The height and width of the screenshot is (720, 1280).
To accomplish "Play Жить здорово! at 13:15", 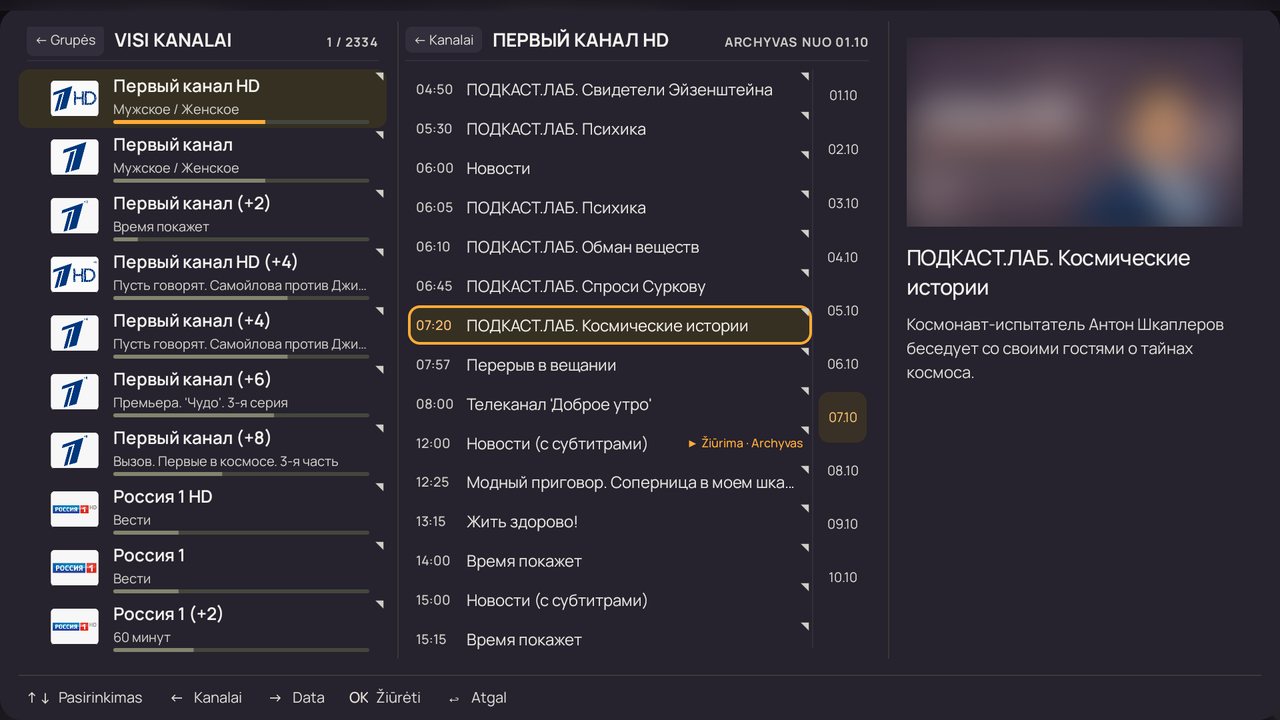I will coord(610,521).
